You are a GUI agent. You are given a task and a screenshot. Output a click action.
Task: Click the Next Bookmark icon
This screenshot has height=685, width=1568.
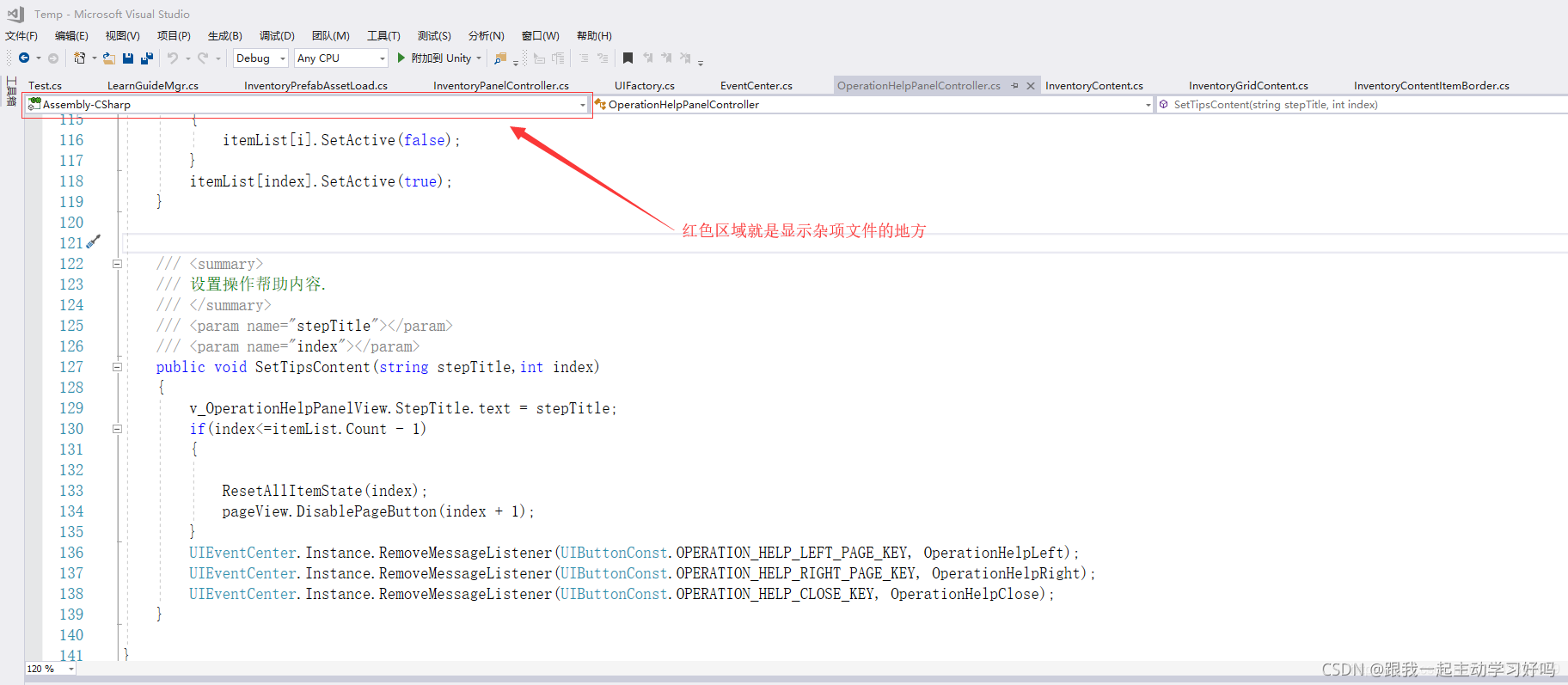666,58
